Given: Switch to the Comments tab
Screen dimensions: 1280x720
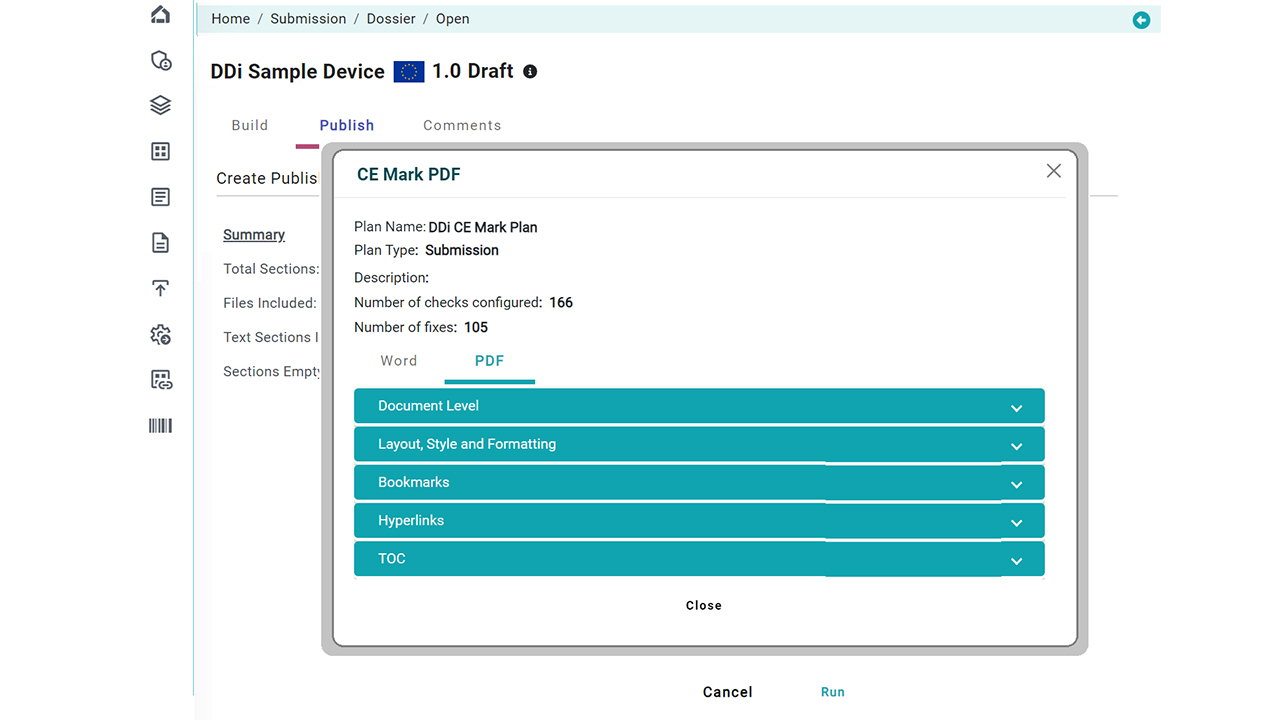Looking at the screenshot, I should click(462, 126).
